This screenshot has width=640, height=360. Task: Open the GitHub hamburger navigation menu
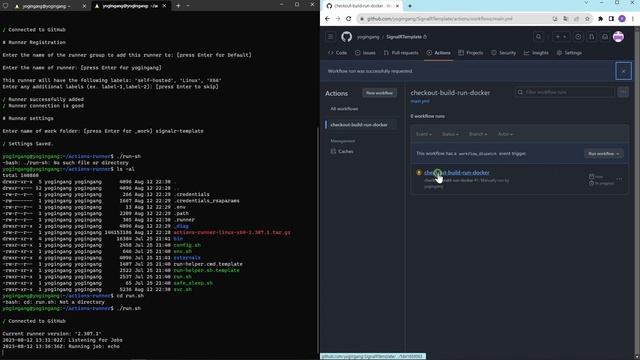tap(330, 37)
